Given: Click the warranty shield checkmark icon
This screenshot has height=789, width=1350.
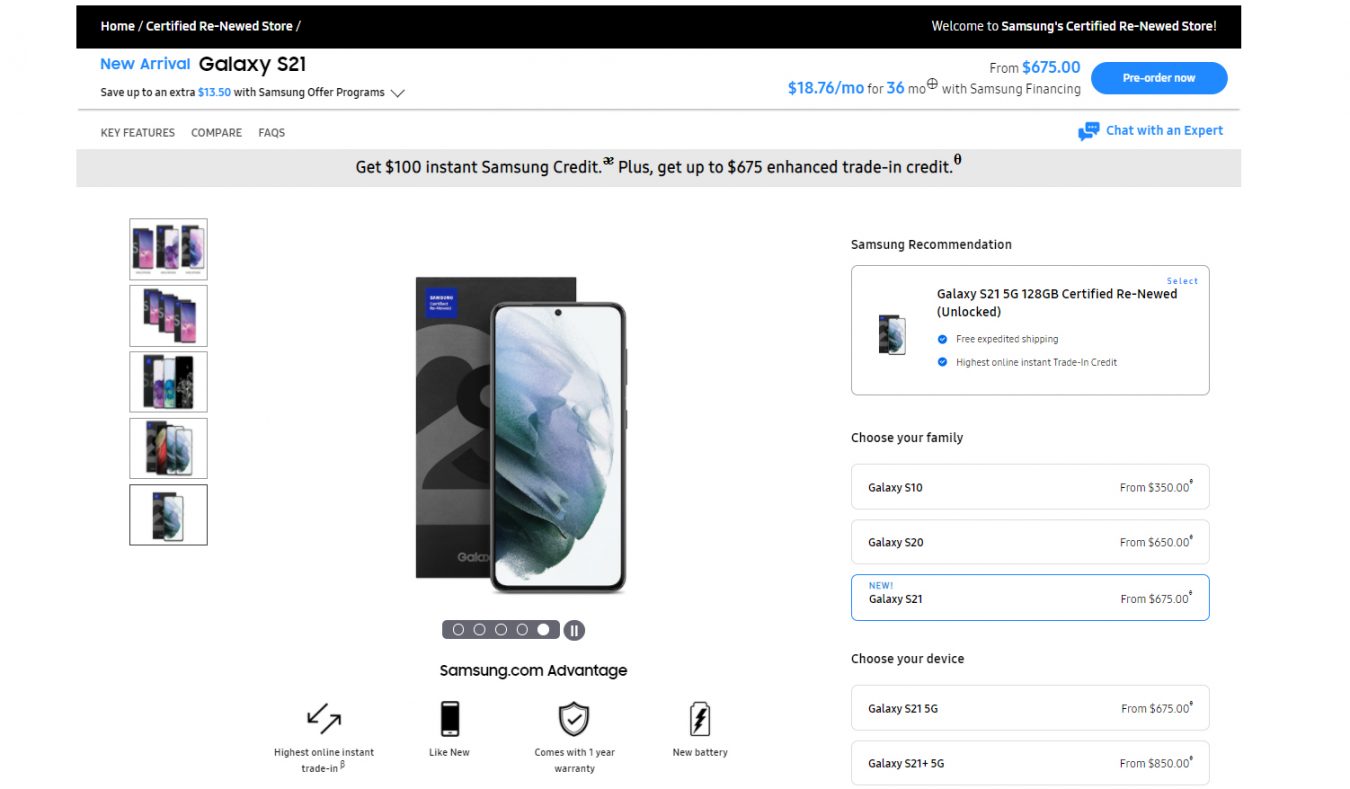Looking at the screenshot, I should coord(574,718).
